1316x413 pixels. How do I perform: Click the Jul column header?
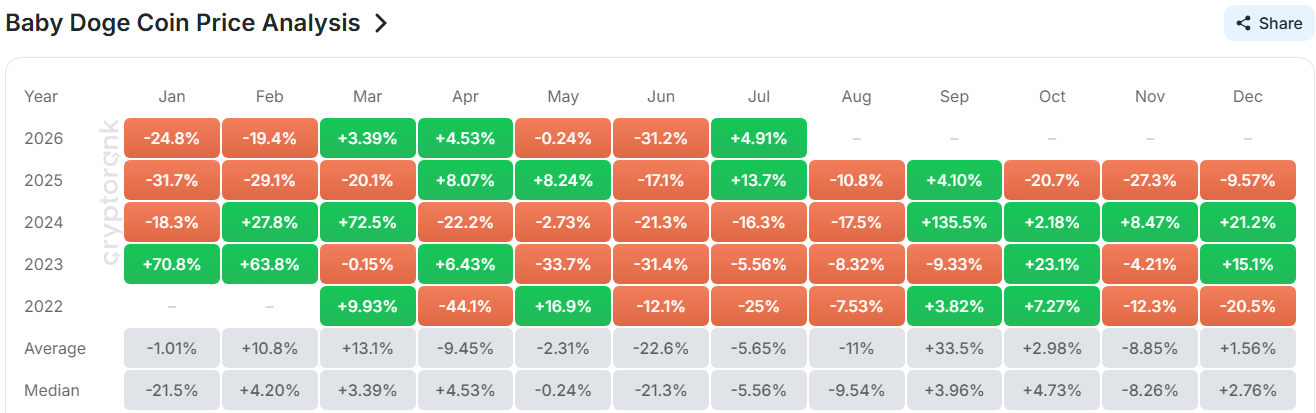[x=758, y=97]
